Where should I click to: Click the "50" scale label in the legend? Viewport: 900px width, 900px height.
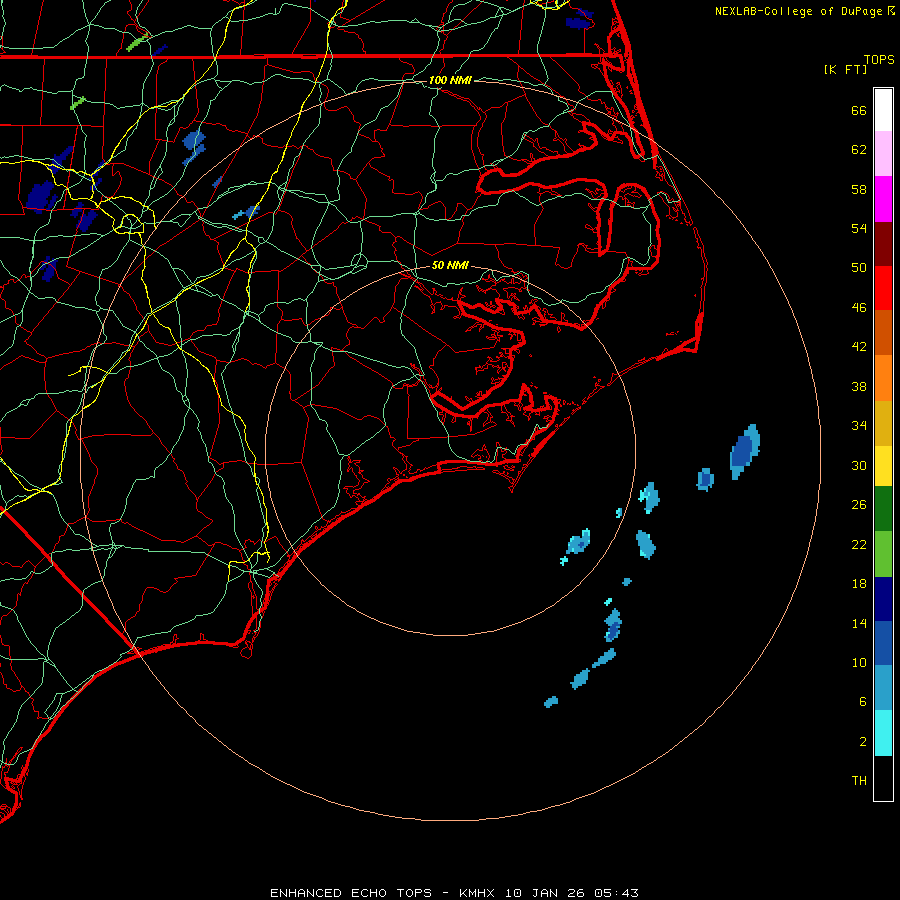(859, 268)
